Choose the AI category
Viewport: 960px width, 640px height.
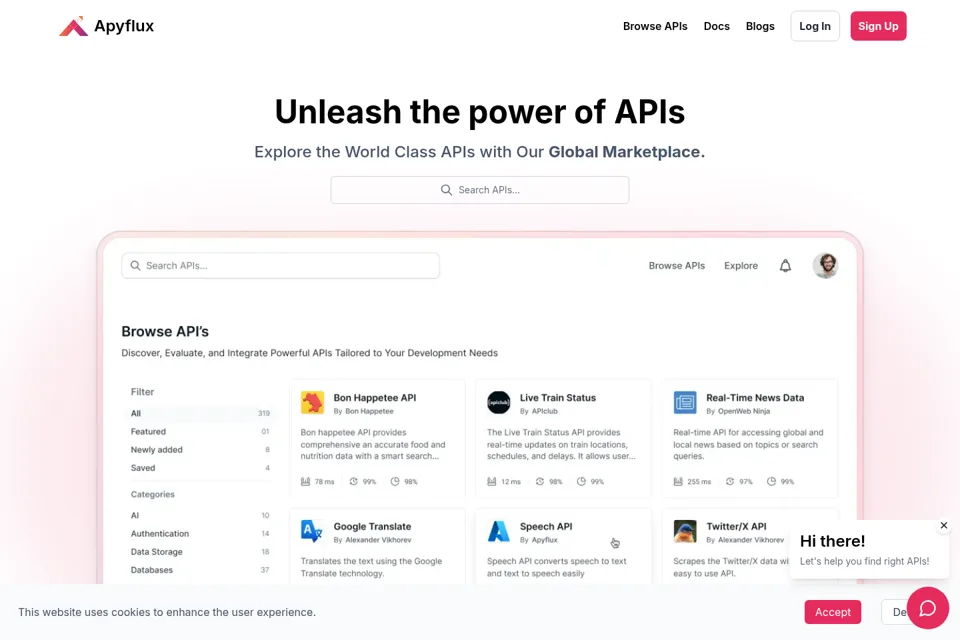point(200,516)
